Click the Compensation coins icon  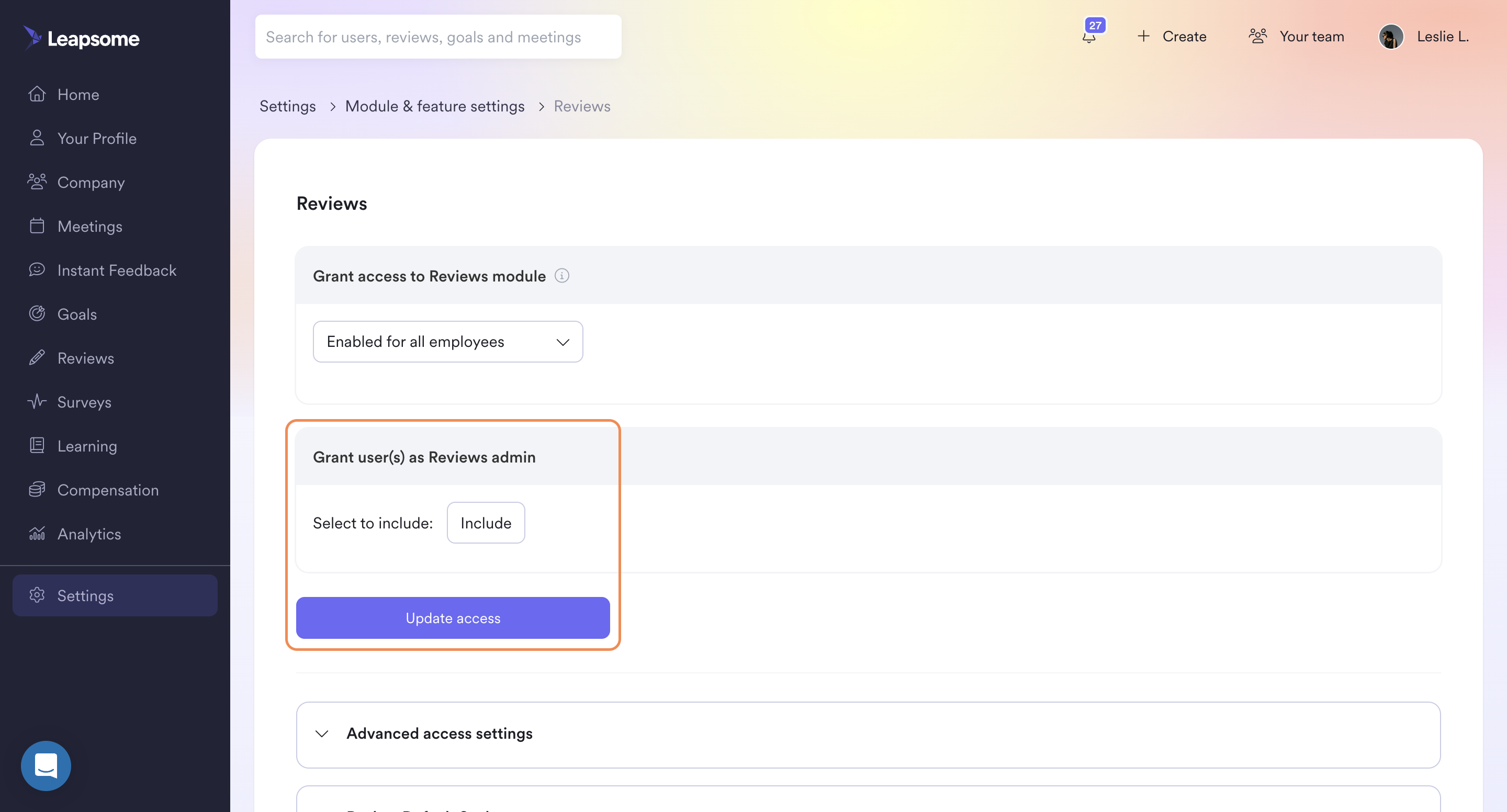[37, 489]
